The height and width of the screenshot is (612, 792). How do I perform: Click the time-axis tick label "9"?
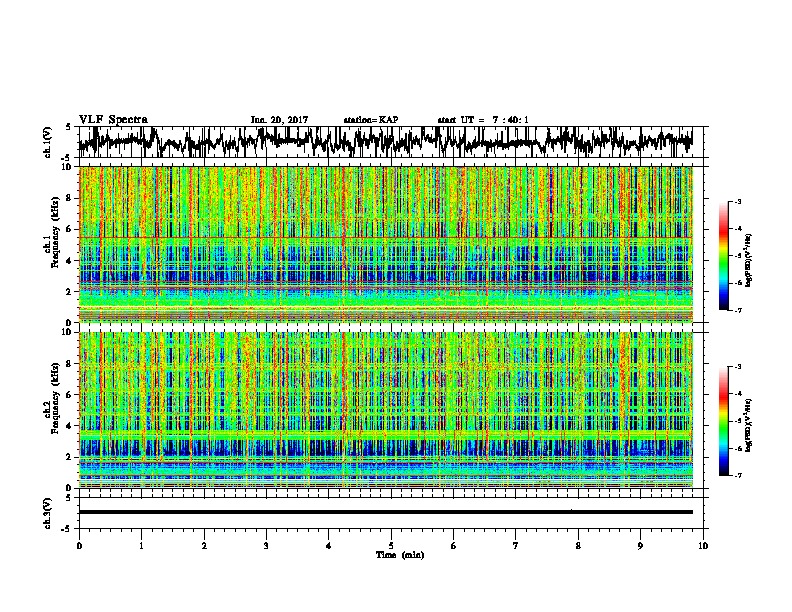640,546
